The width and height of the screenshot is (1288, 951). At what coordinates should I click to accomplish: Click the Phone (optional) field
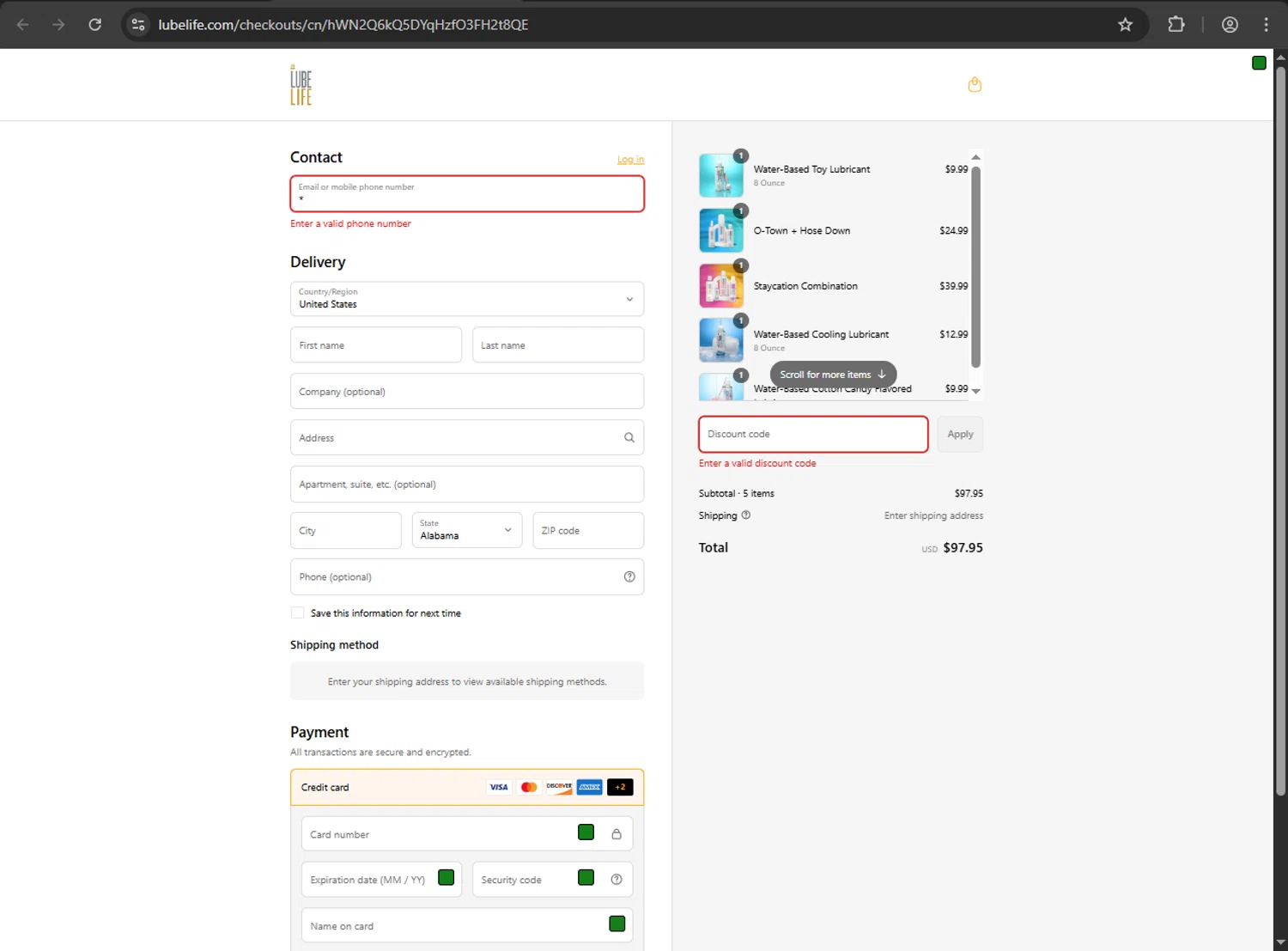click(467, 577)
